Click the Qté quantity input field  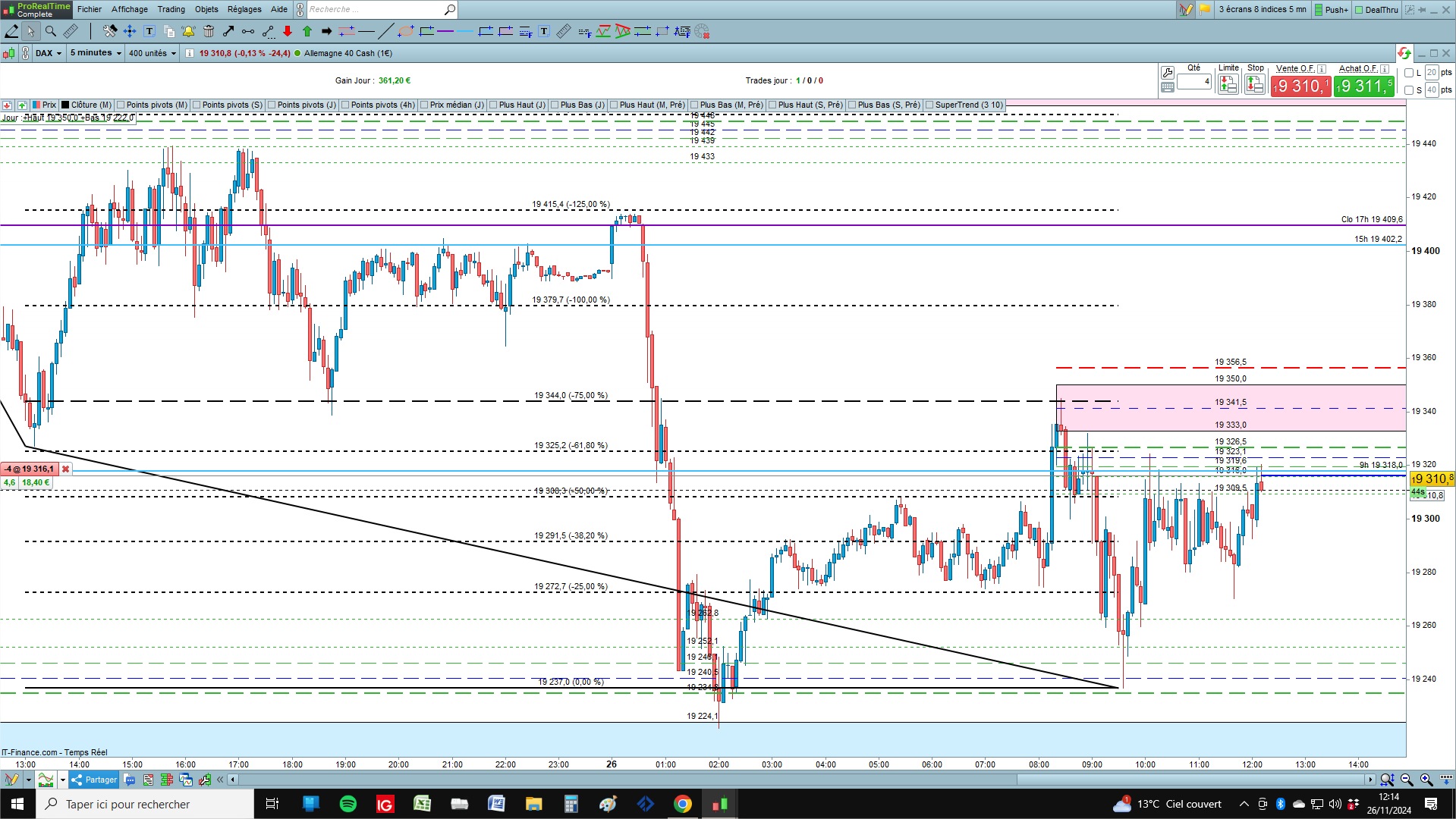1194,81
